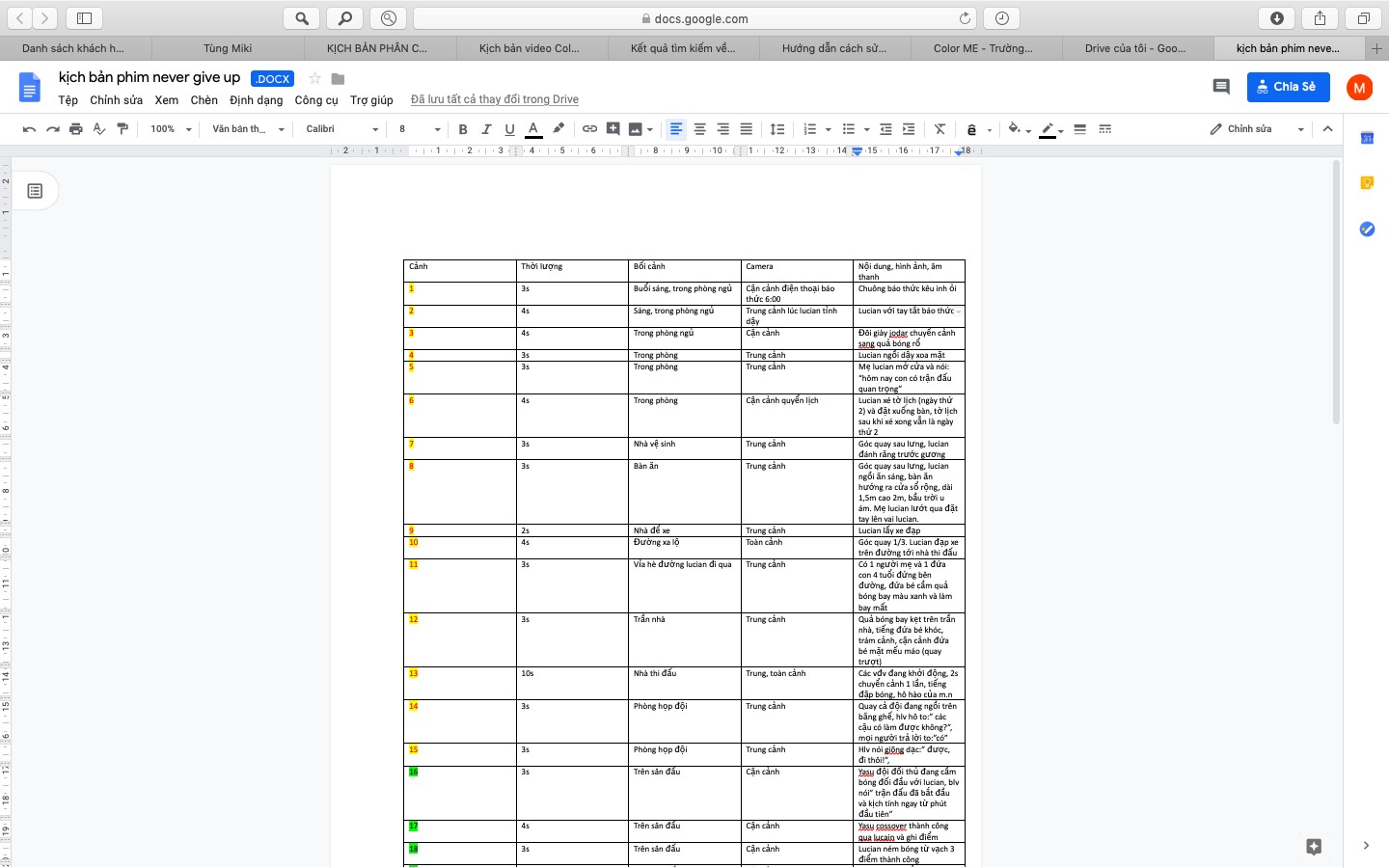This screenshot has height=868, width=1389.
Task: Click the docs.google.com address bar
Action: pos(695,18)
